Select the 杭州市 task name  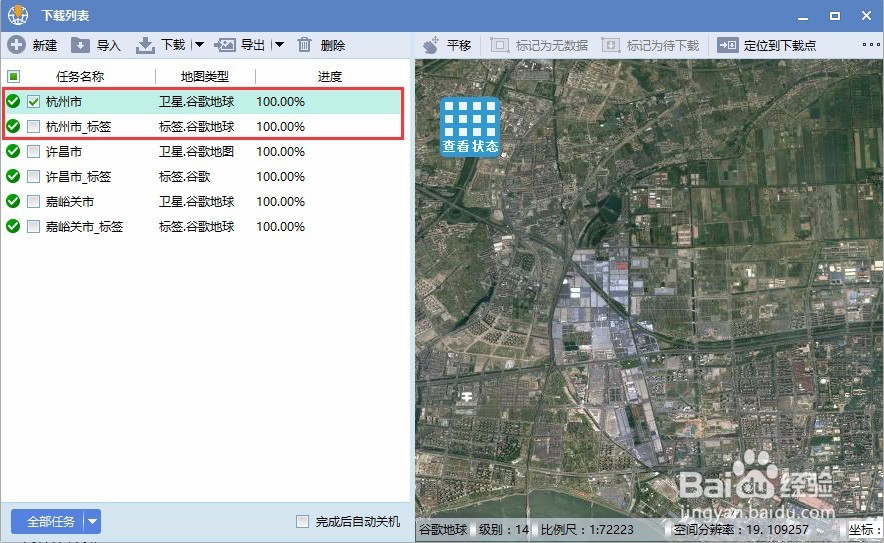pyautogui.click(x=64, y=101)
